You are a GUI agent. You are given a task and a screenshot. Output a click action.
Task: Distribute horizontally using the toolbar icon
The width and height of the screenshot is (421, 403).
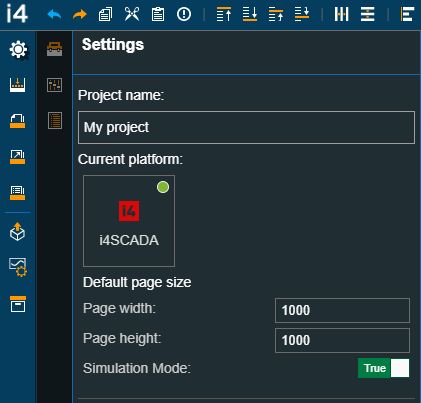(x=341, y=14)
